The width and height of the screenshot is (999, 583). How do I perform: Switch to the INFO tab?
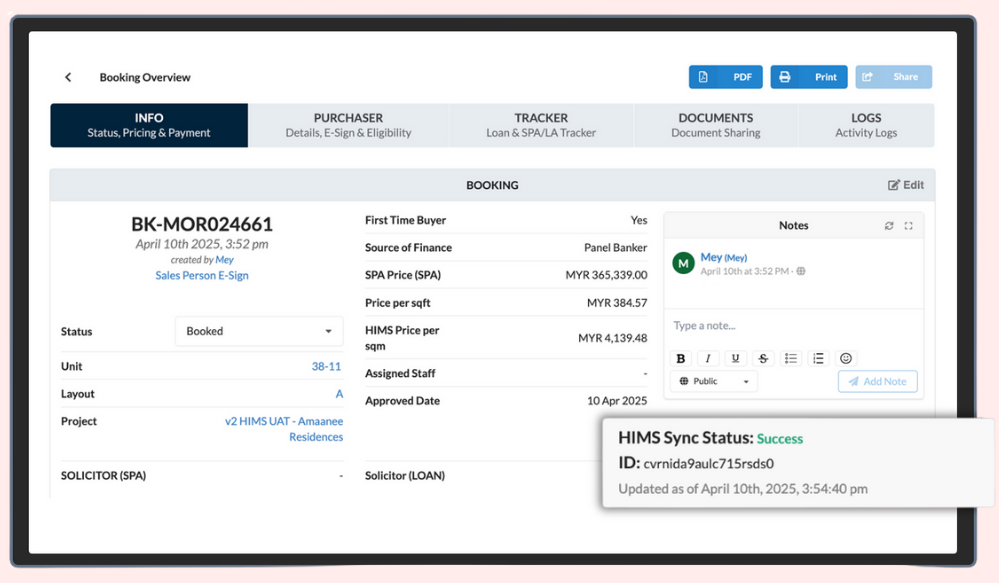point(149,126)
